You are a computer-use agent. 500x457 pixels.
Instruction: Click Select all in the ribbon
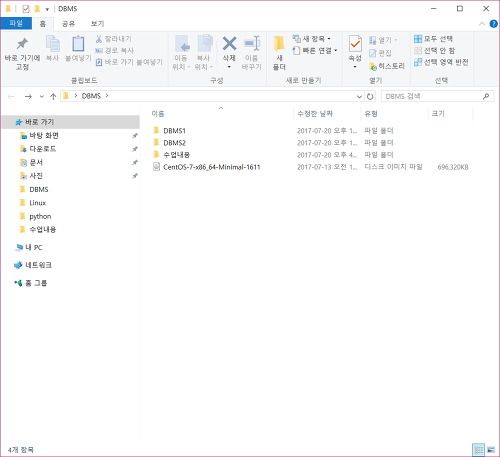click(433, 39)
